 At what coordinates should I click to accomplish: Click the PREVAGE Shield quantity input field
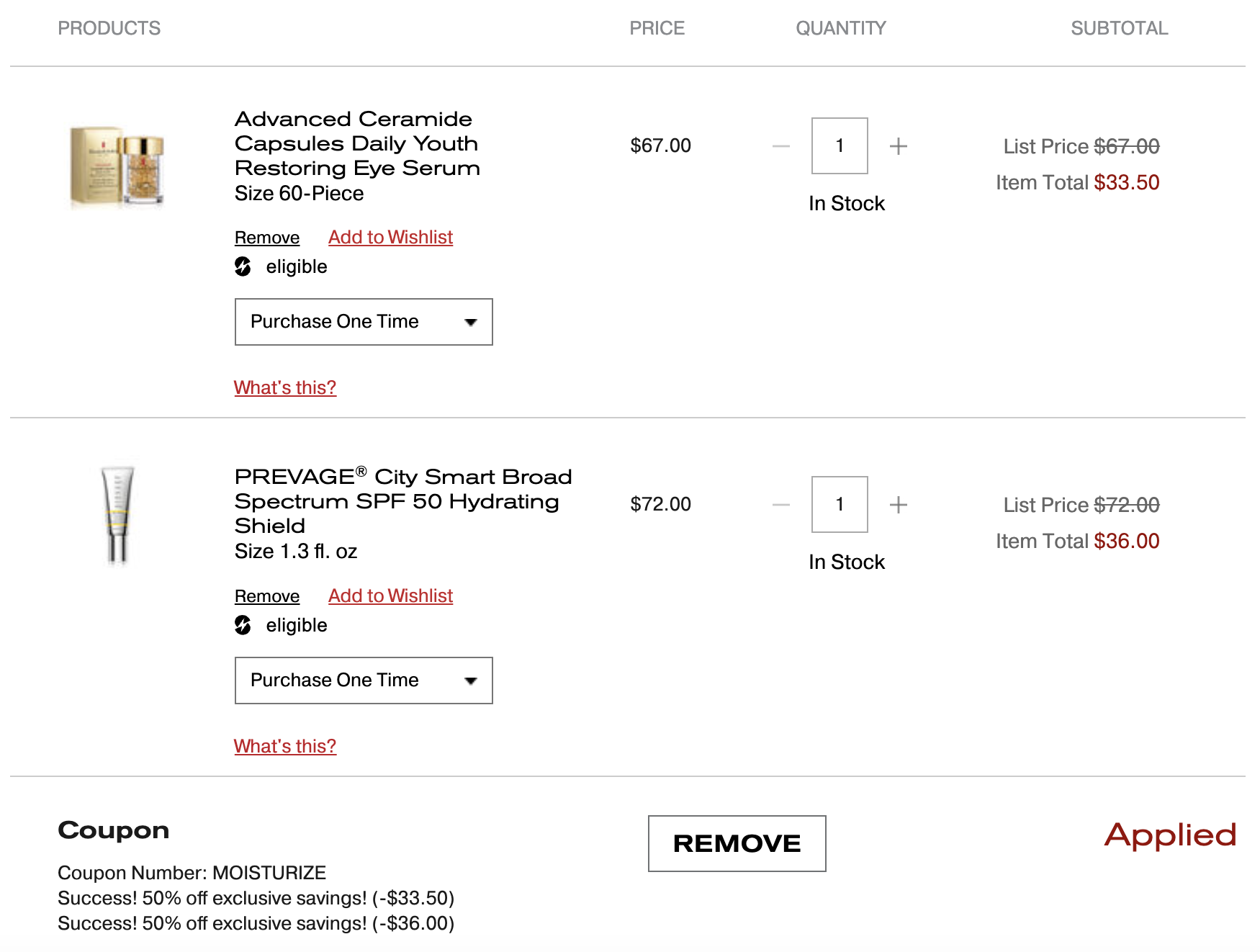[840, 504]
